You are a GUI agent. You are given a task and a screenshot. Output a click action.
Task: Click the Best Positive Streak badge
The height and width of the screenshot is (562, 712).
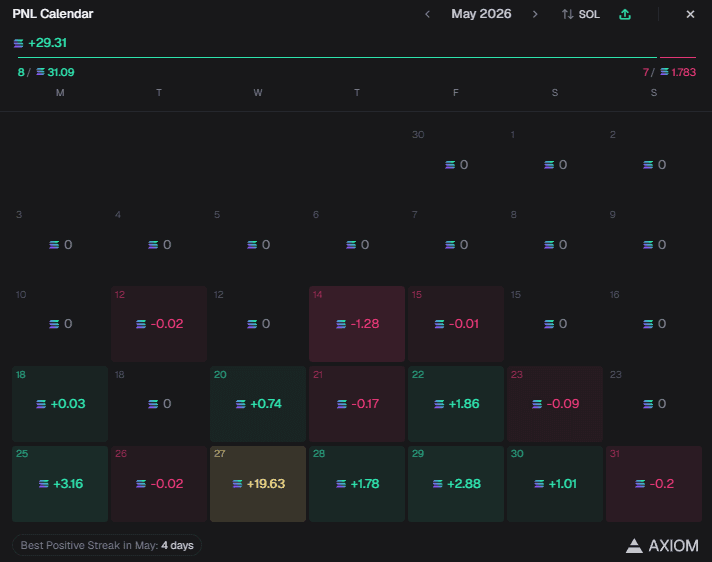(x=107, y=545)
